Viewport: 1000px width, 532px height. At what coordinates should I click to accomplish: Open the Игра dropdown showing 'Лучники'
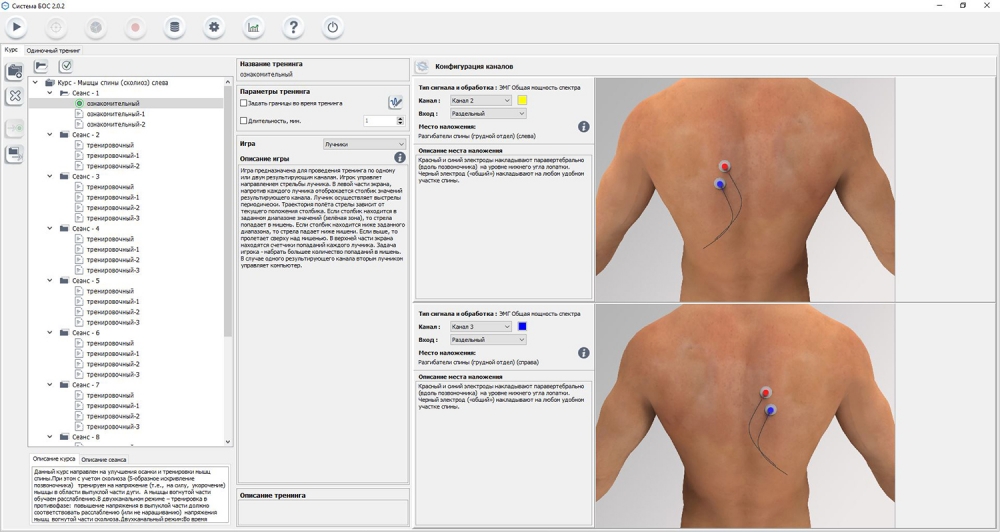[363, 144]
